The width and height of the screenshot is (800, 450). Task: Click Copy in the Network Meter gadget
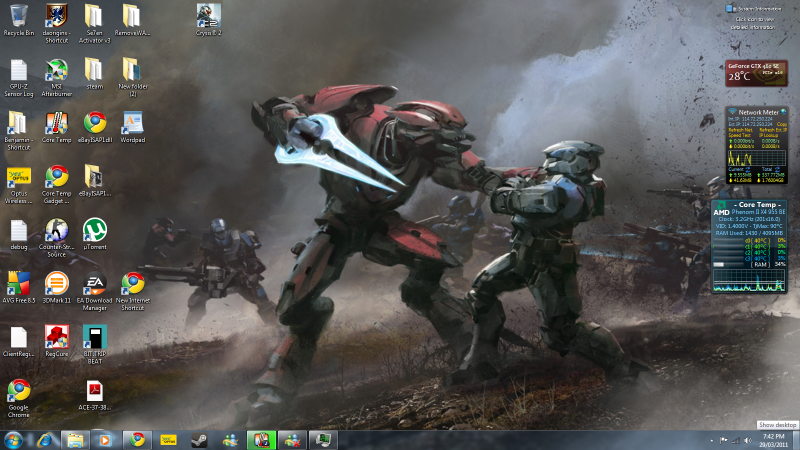781,124
